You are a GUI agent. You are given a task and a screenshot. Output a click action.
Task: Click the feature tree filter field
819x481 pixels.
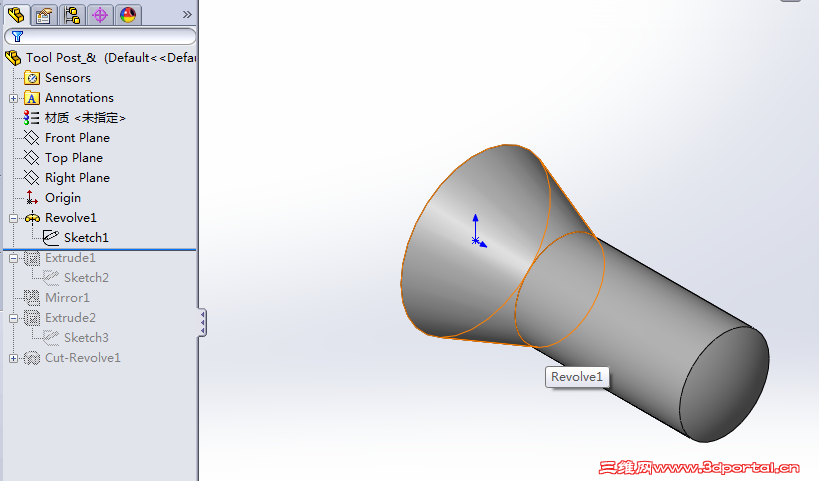(100, 37)
